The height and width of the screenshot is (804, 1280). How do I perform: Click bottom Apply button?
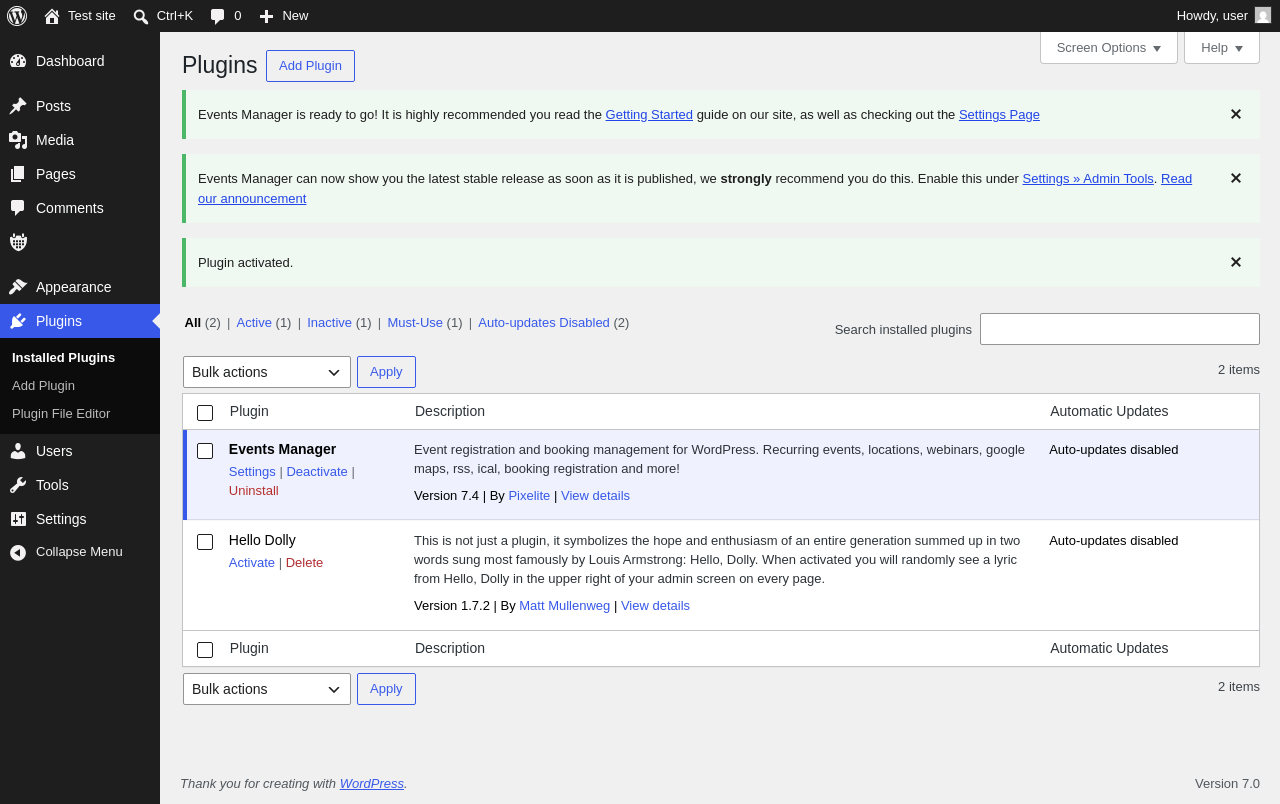[386, 689]
